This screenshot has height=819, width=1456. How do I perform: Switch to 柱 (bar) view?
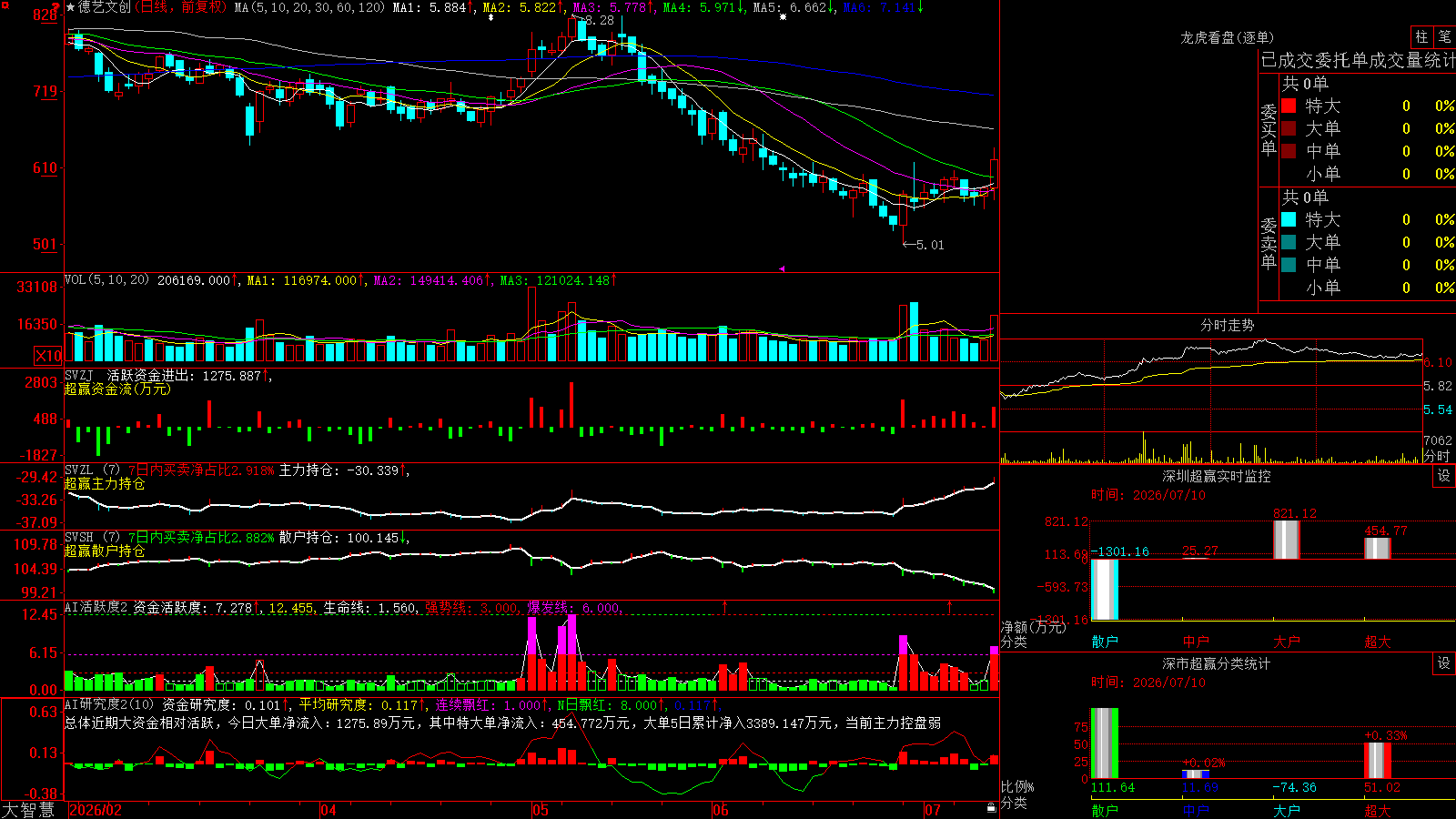tap(1421, 36)
